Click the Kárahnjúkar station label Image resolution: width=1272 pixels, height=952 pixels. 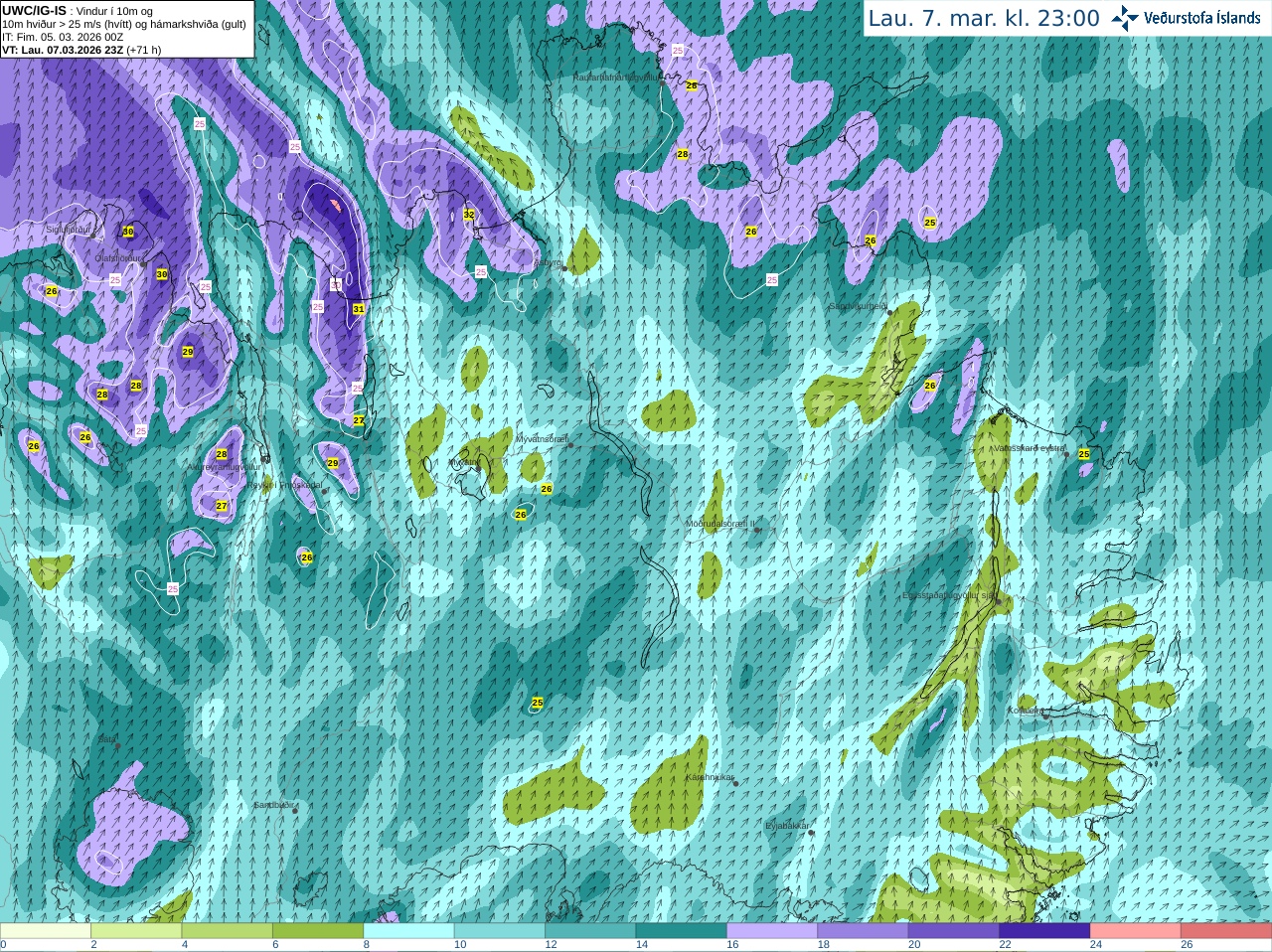point(711,777)
